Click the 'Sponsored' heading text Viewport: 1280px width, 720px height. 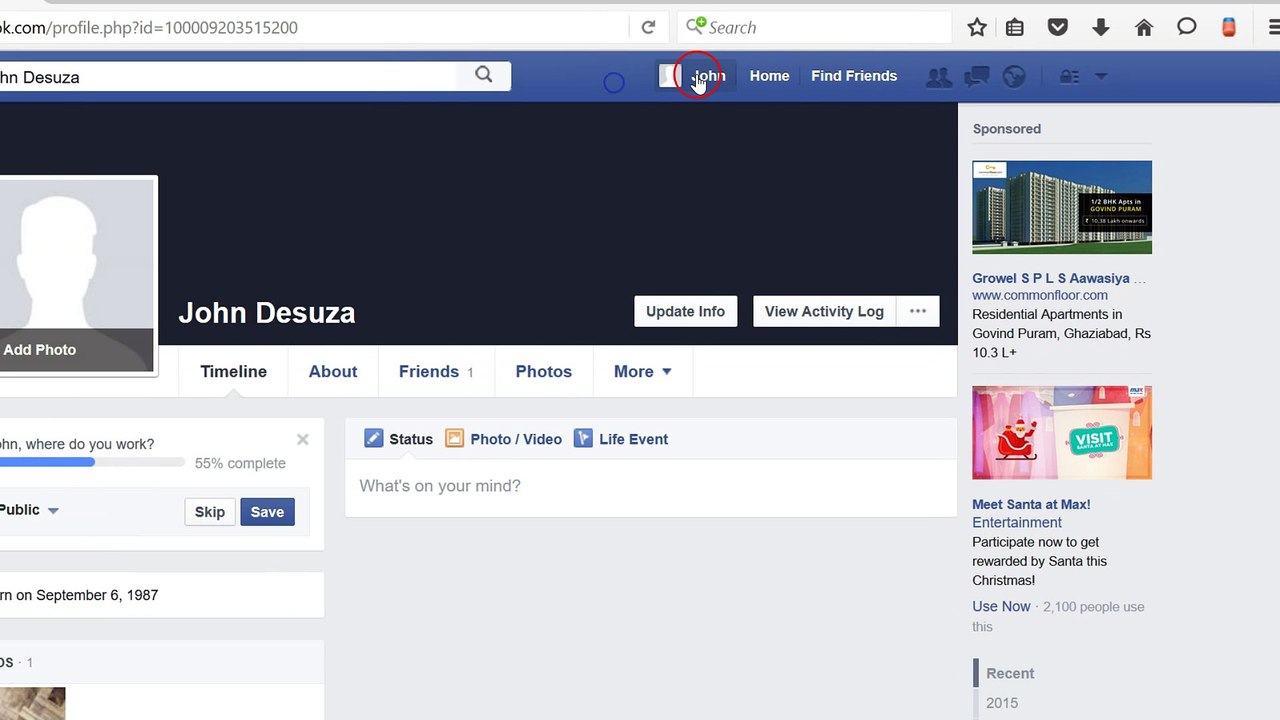(1007, 129)
